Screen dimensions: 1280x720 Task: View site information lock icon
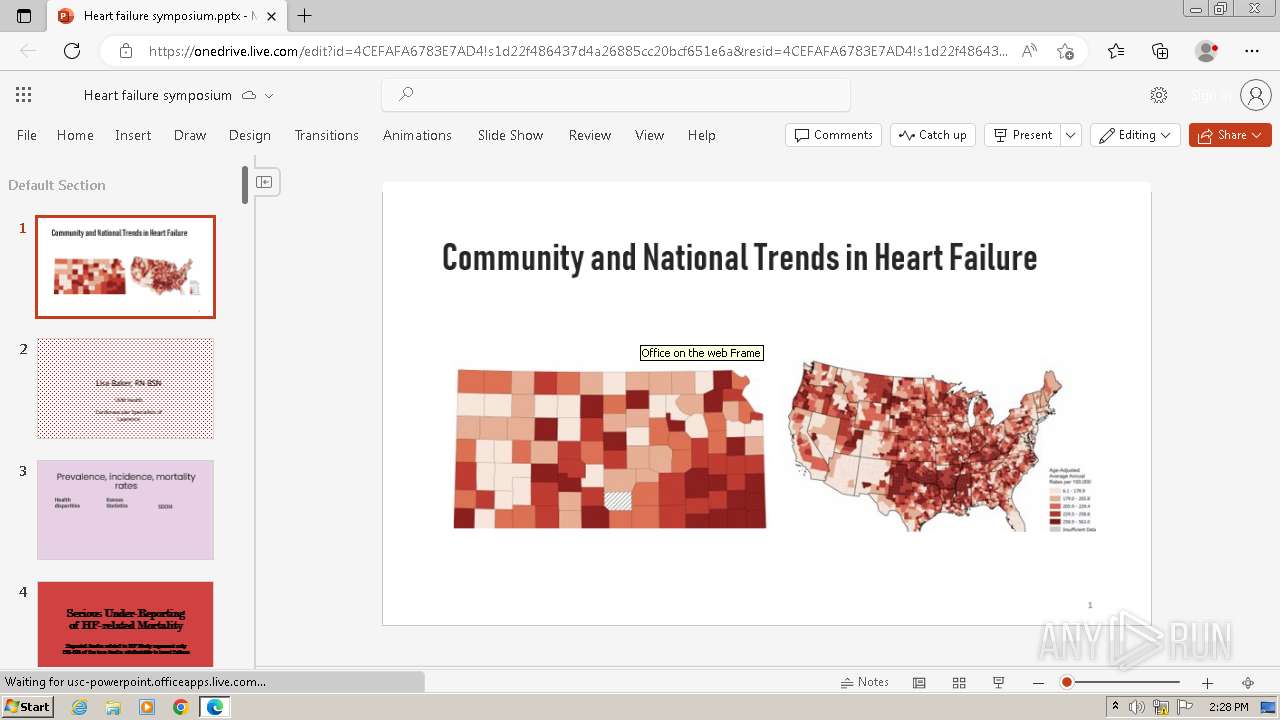point(125,51)
